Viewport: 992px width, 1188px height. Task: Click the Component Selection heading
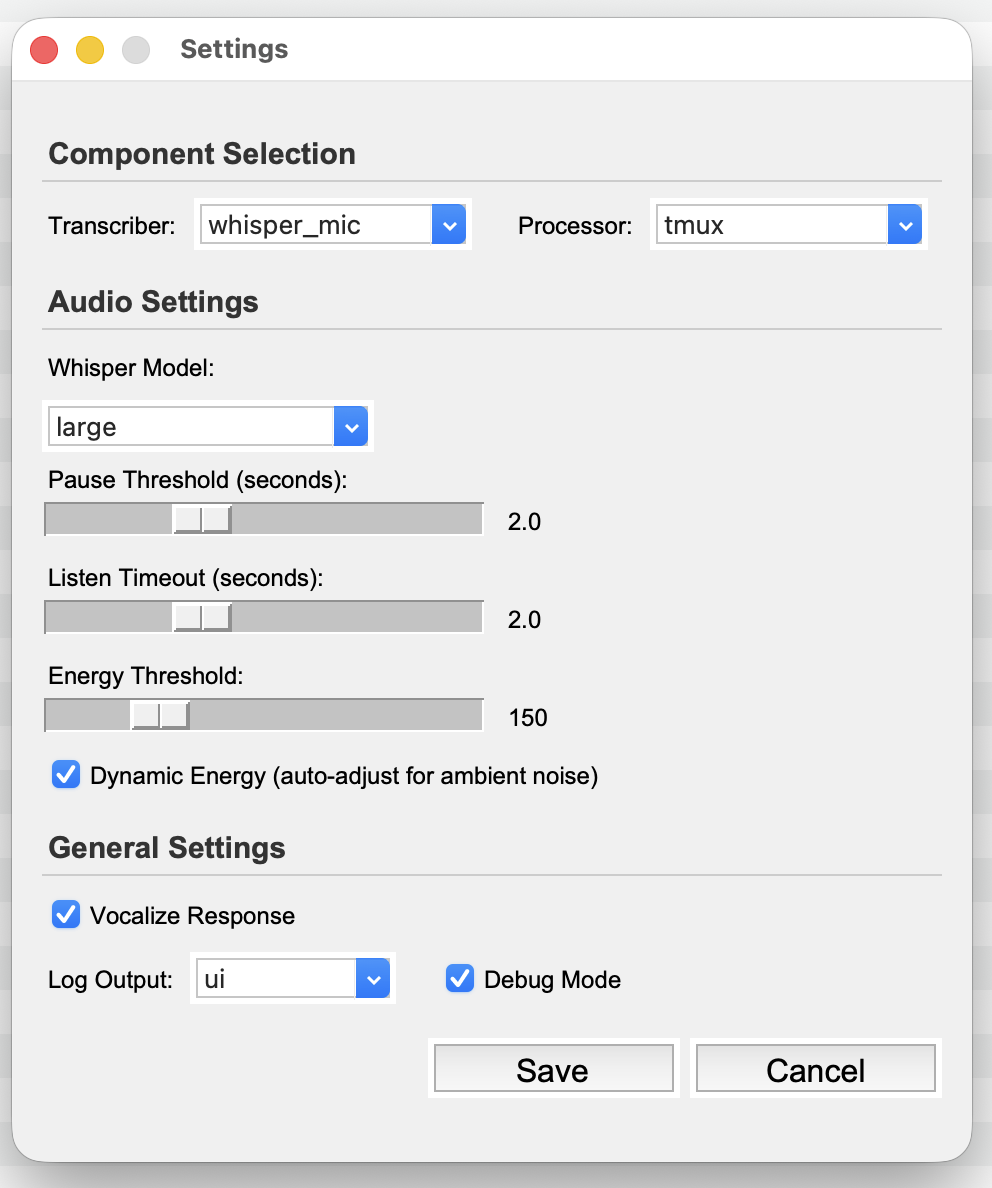pyautogui.click(x=201, y=154)
